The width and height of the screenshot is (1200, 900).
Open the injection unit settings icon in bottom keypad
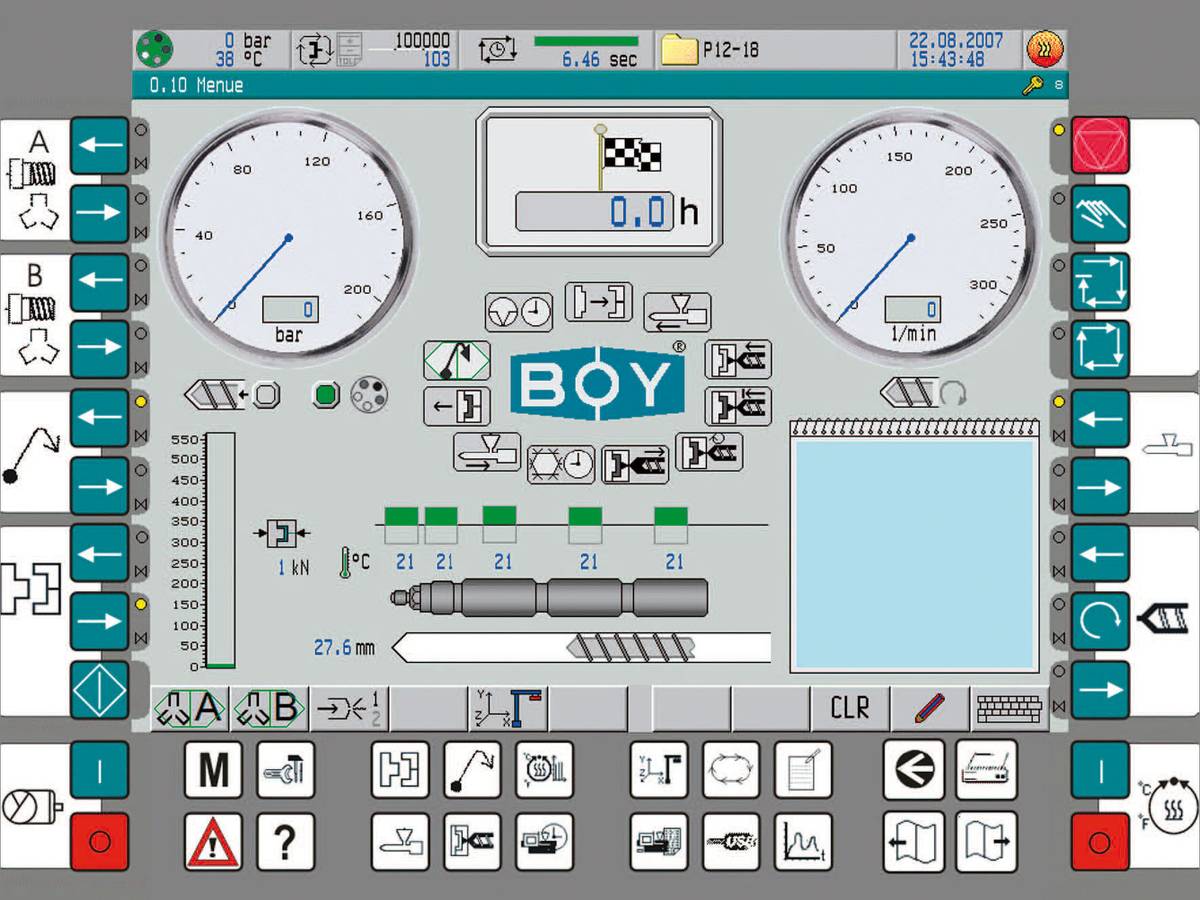click(x=472, y=842)
